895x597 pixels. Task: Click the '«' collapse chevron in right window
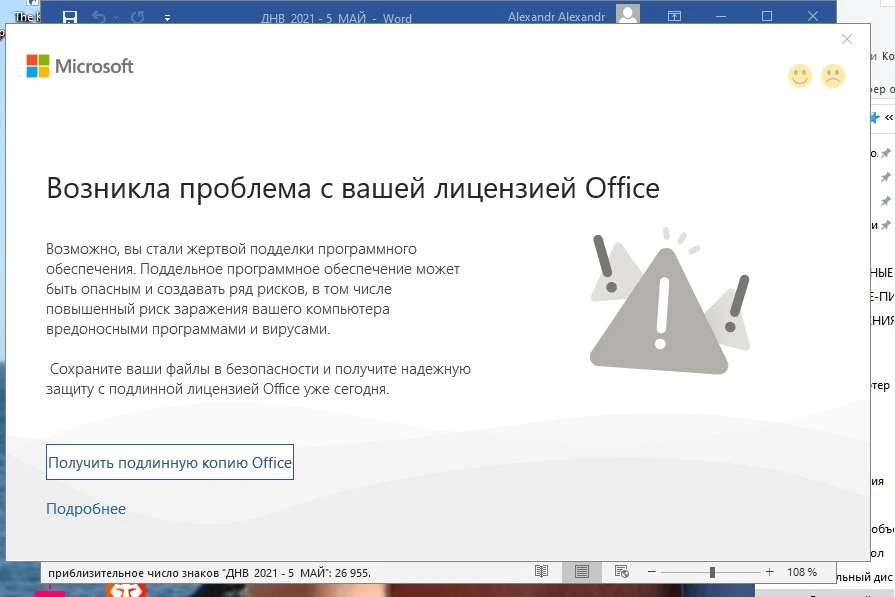tap(889, 118)
